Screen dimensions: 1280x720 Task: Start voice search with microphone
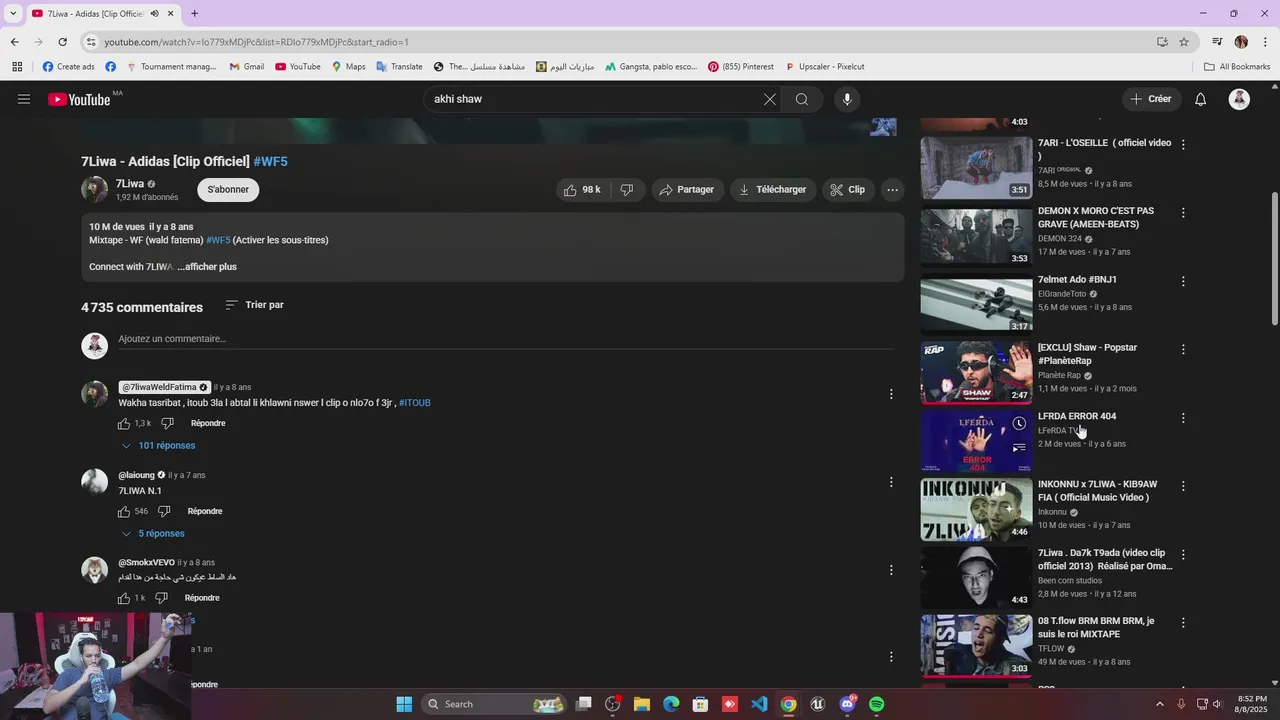pyautogui.click(x=847, y=99)
